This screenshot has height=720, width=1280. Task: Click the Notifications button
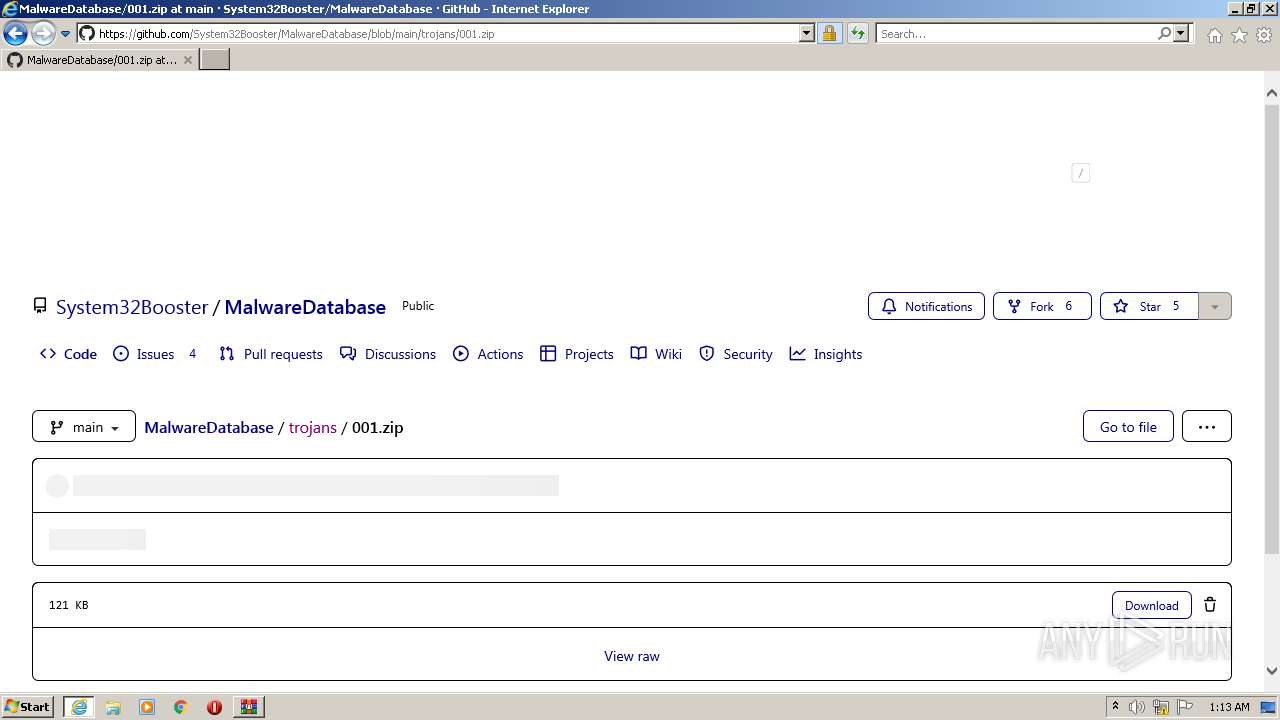pyautogui.click(x=926, y=306)
